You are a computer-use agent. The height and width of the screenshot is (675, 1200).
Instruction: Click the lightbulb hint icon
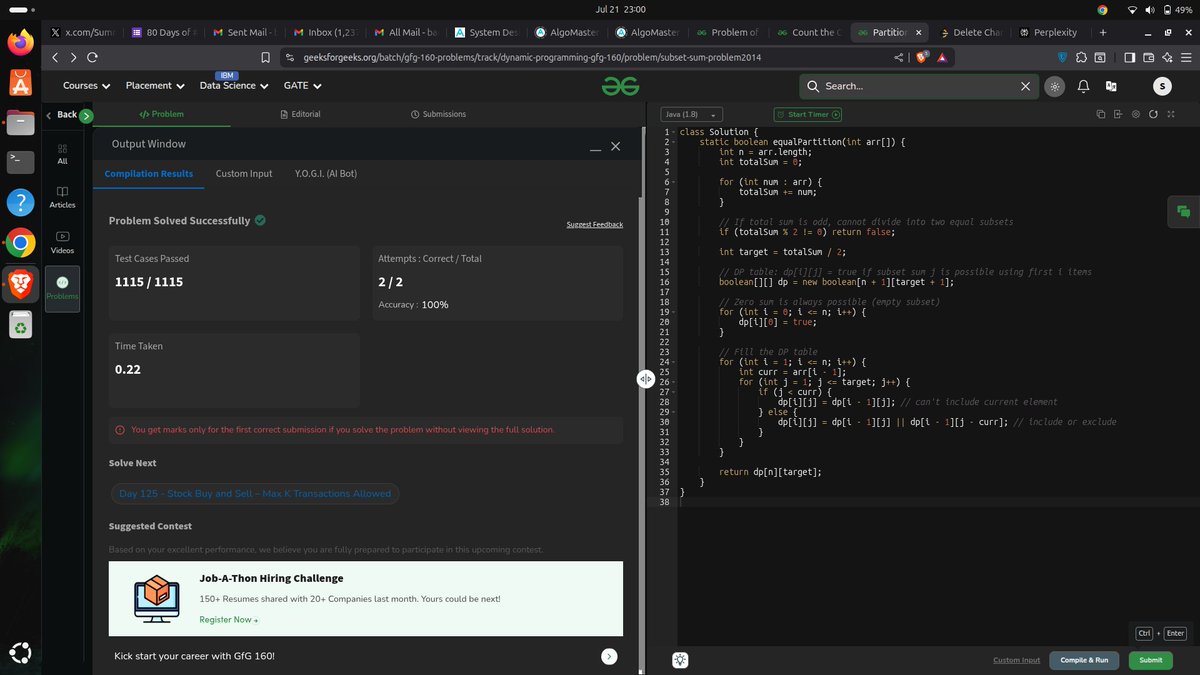(680, 659)
